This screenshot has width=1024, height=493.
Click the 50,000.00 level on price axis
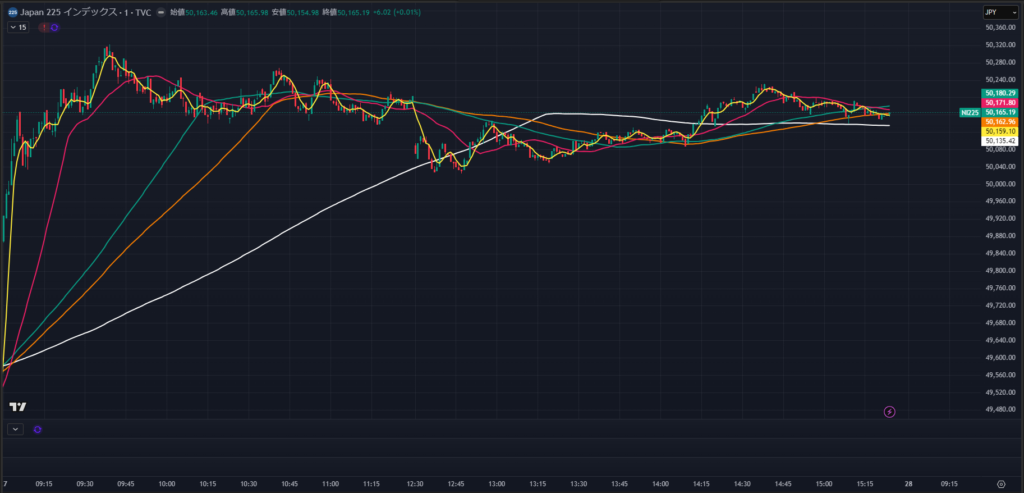point(1001,184)
